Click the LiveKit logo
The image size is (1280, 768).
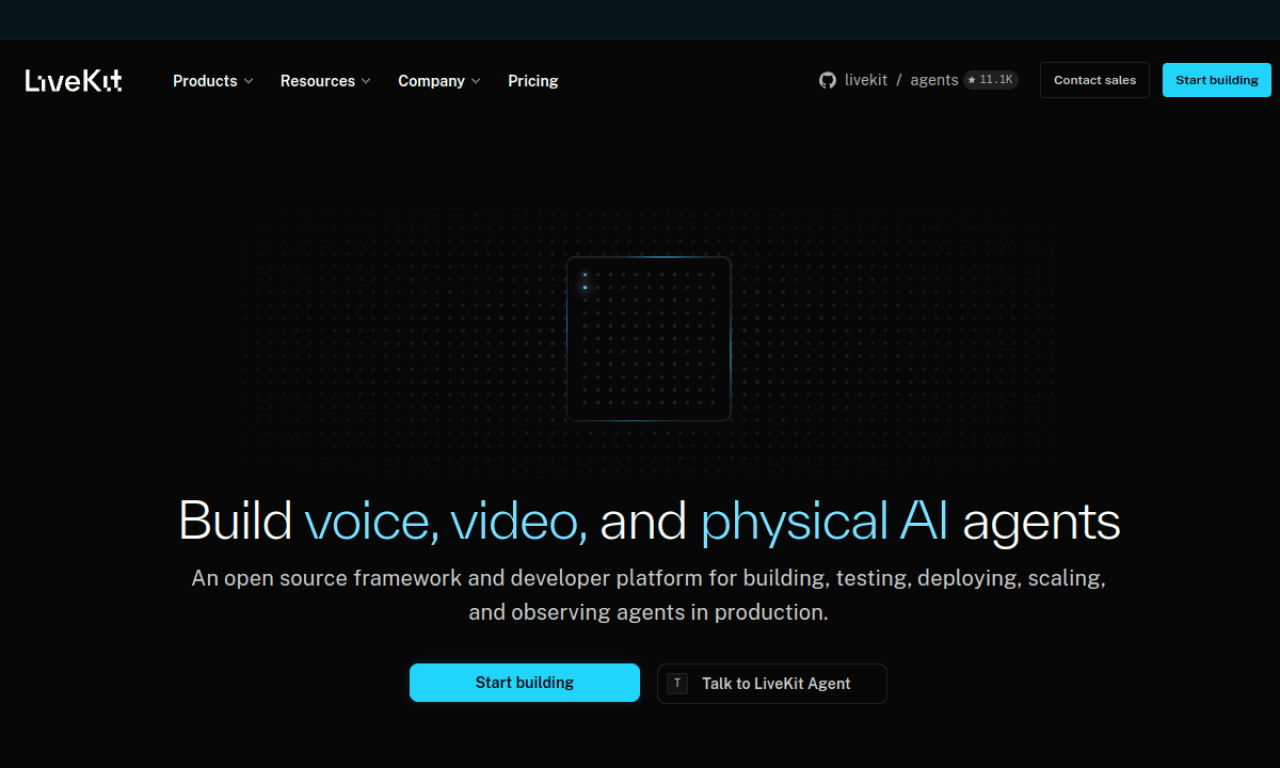tap(74, 81)
